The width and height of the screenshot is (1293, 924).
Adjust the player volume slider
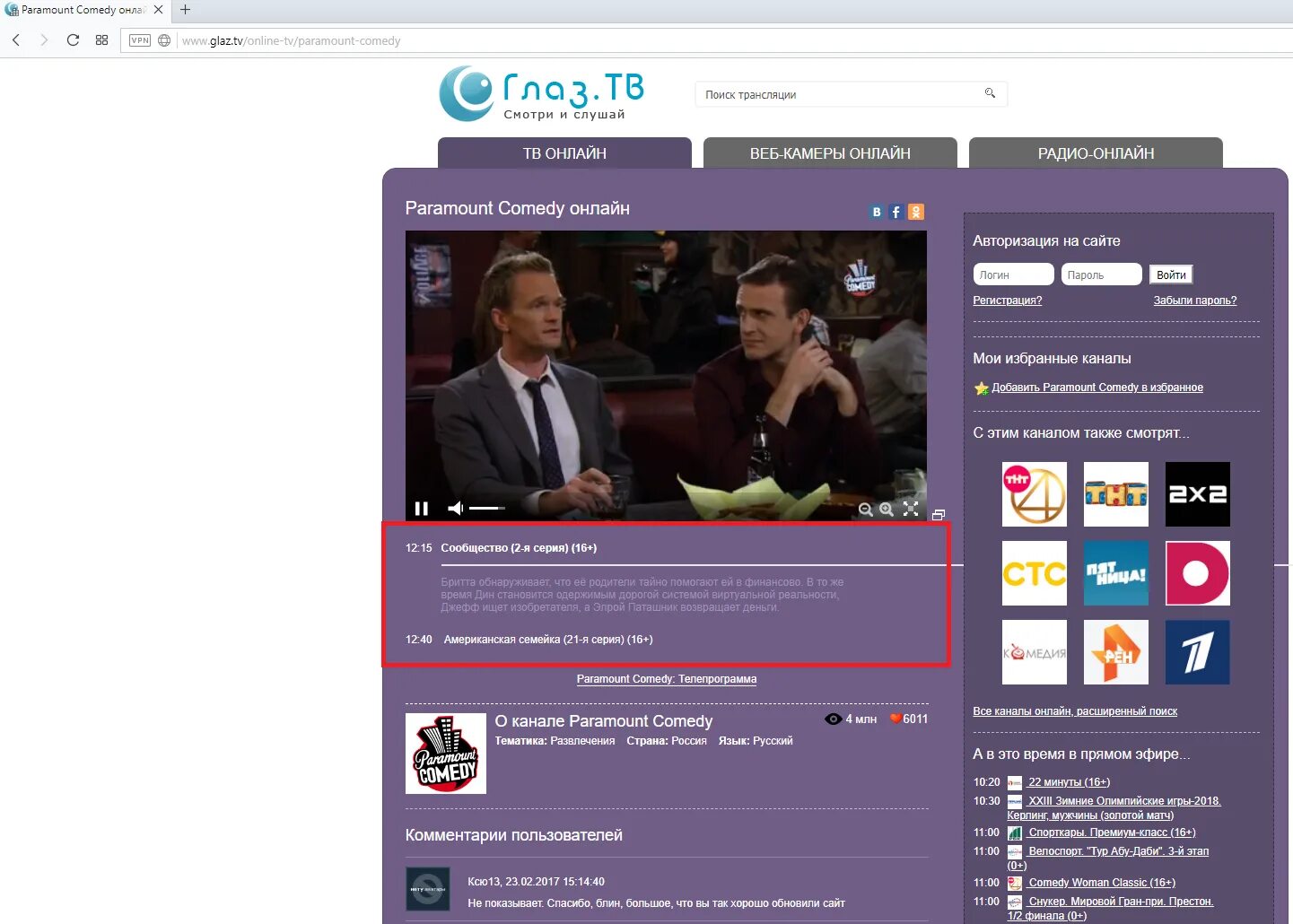click(x=487, y=509)
